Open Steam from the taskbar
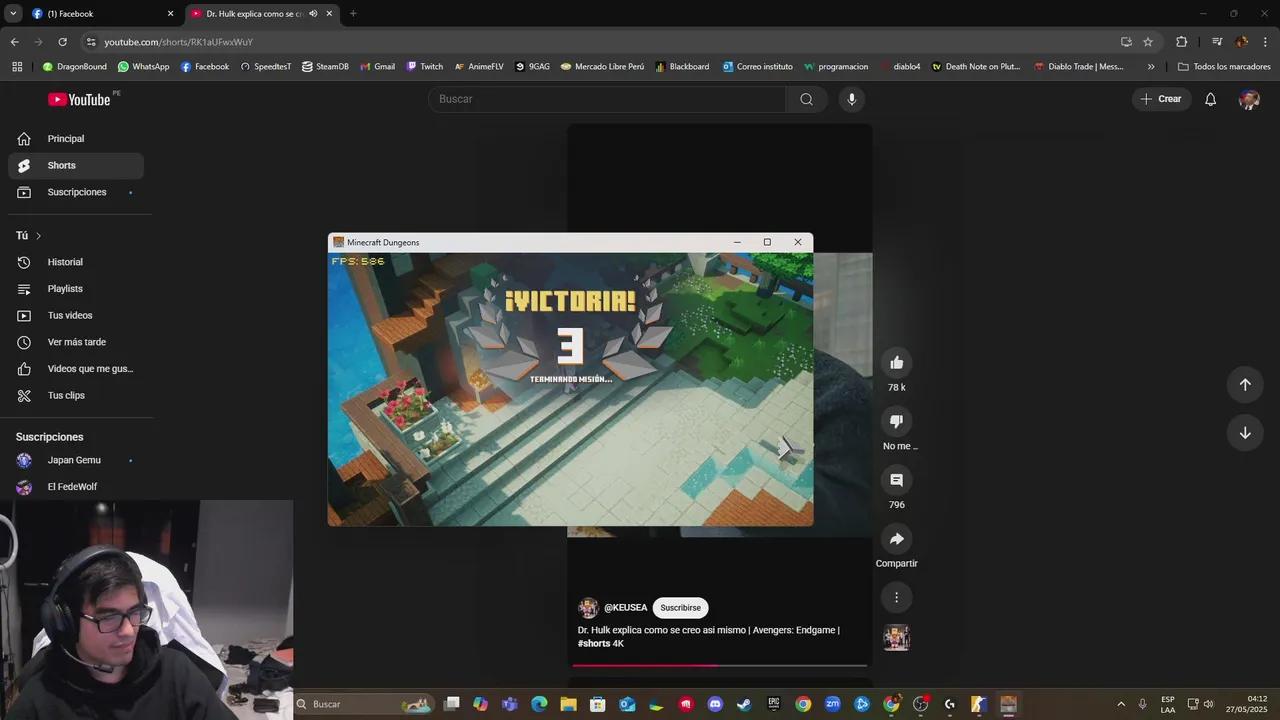The width and height of the screenshot is (1280, 720). coord(744,704)
